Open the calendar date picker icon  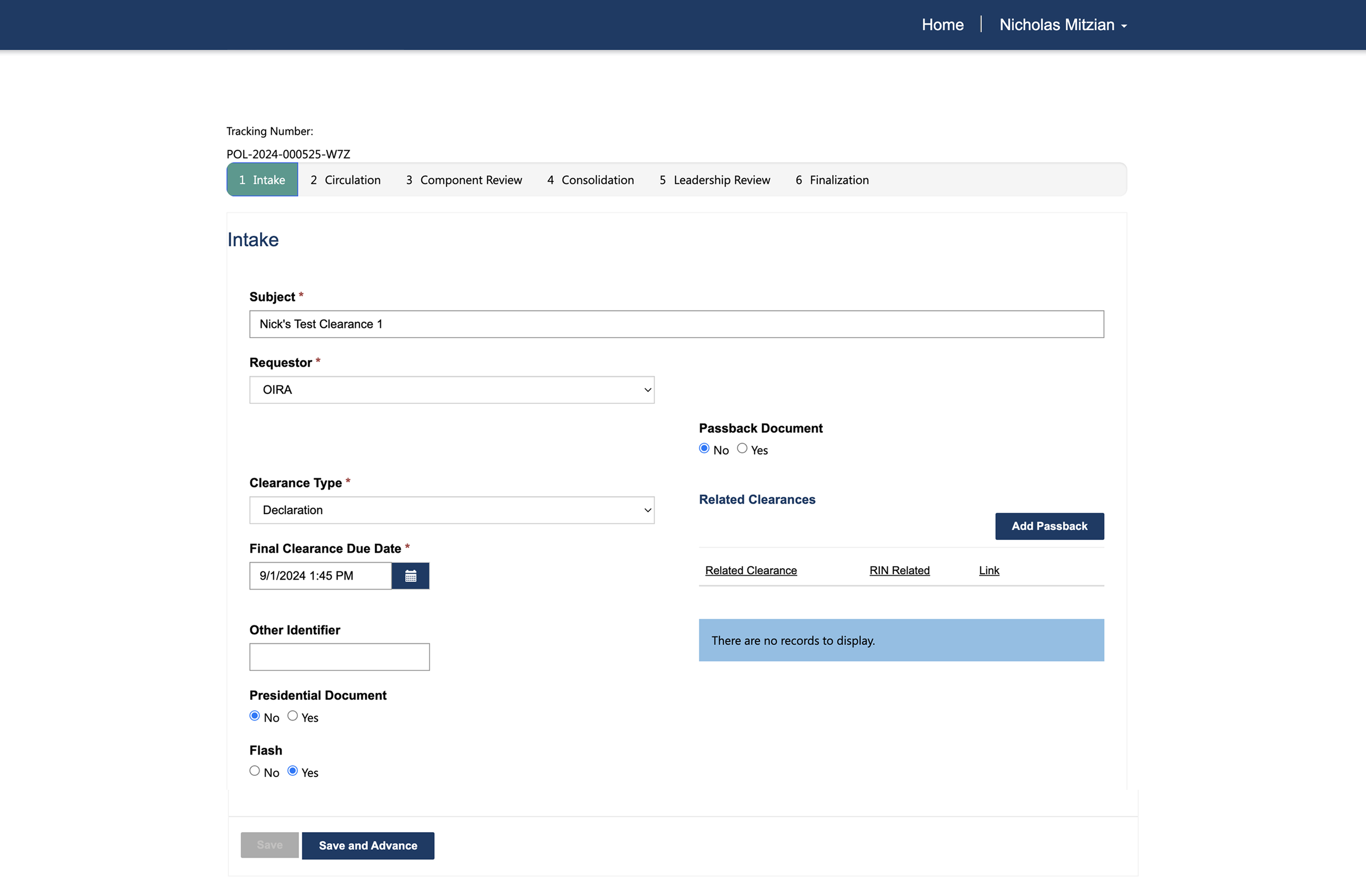[x=410, y=576]
